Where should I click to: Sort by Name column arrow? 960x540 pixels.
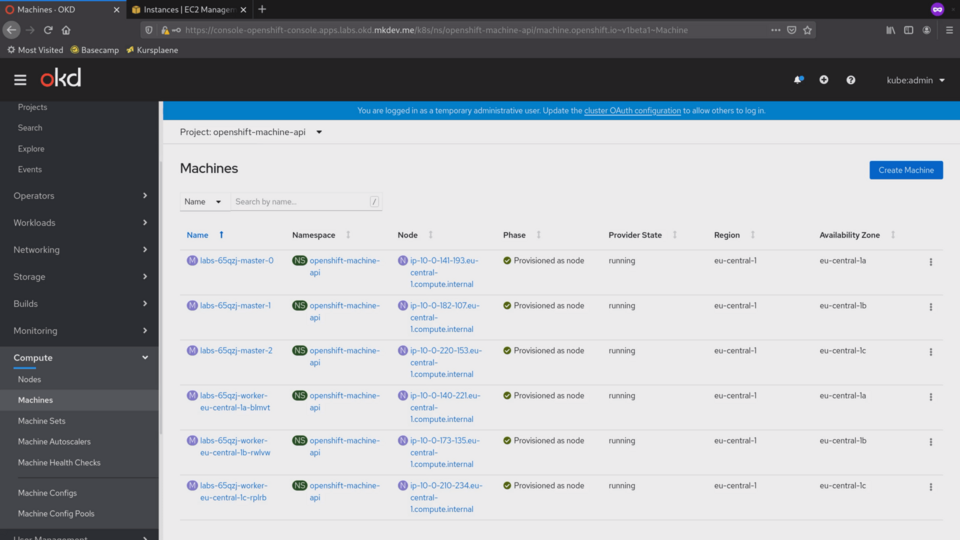222,235
